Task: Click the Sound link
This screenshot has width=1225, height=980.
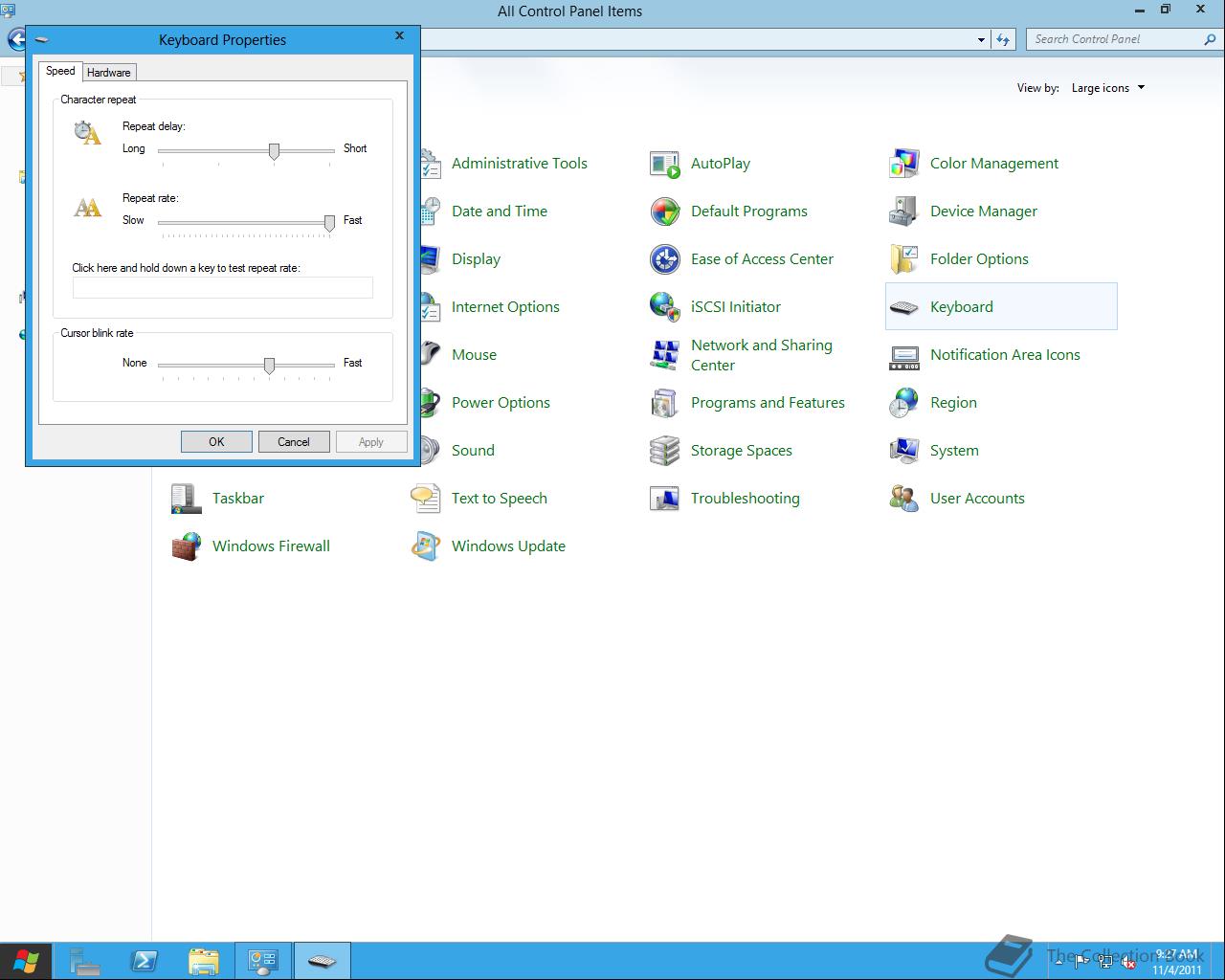Action: [x=473, y=451]
